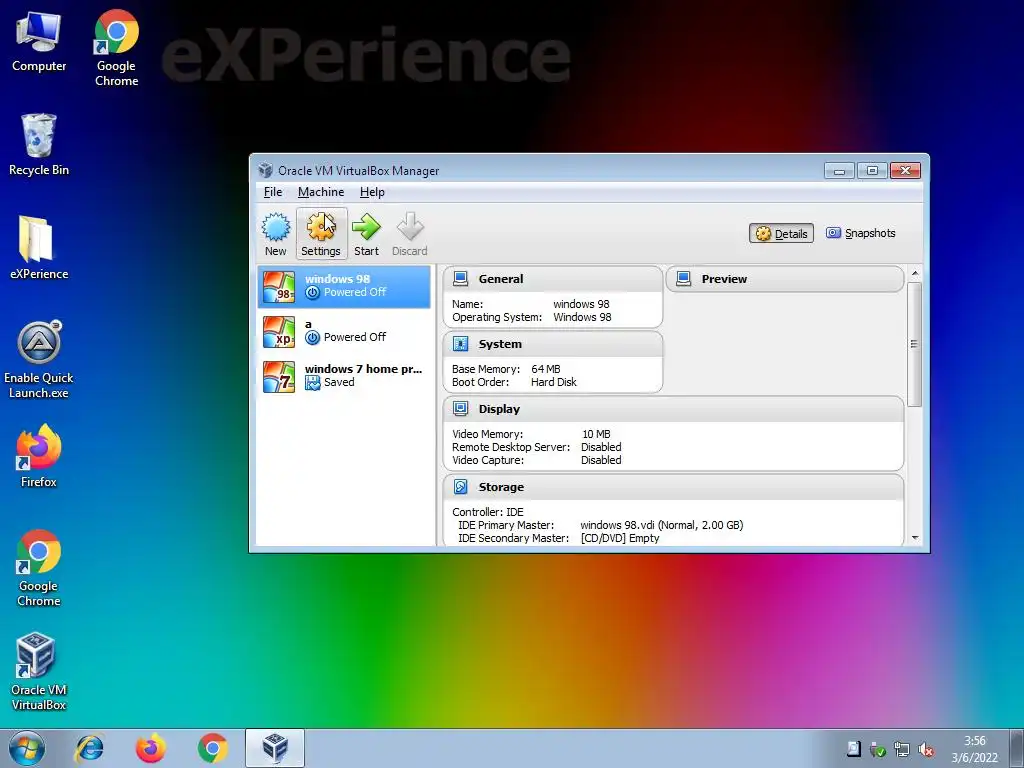Viewport: 1024px width, 768px height.
Task: Open Google Chrome icon at desktop top
Action: click(116, 48)
